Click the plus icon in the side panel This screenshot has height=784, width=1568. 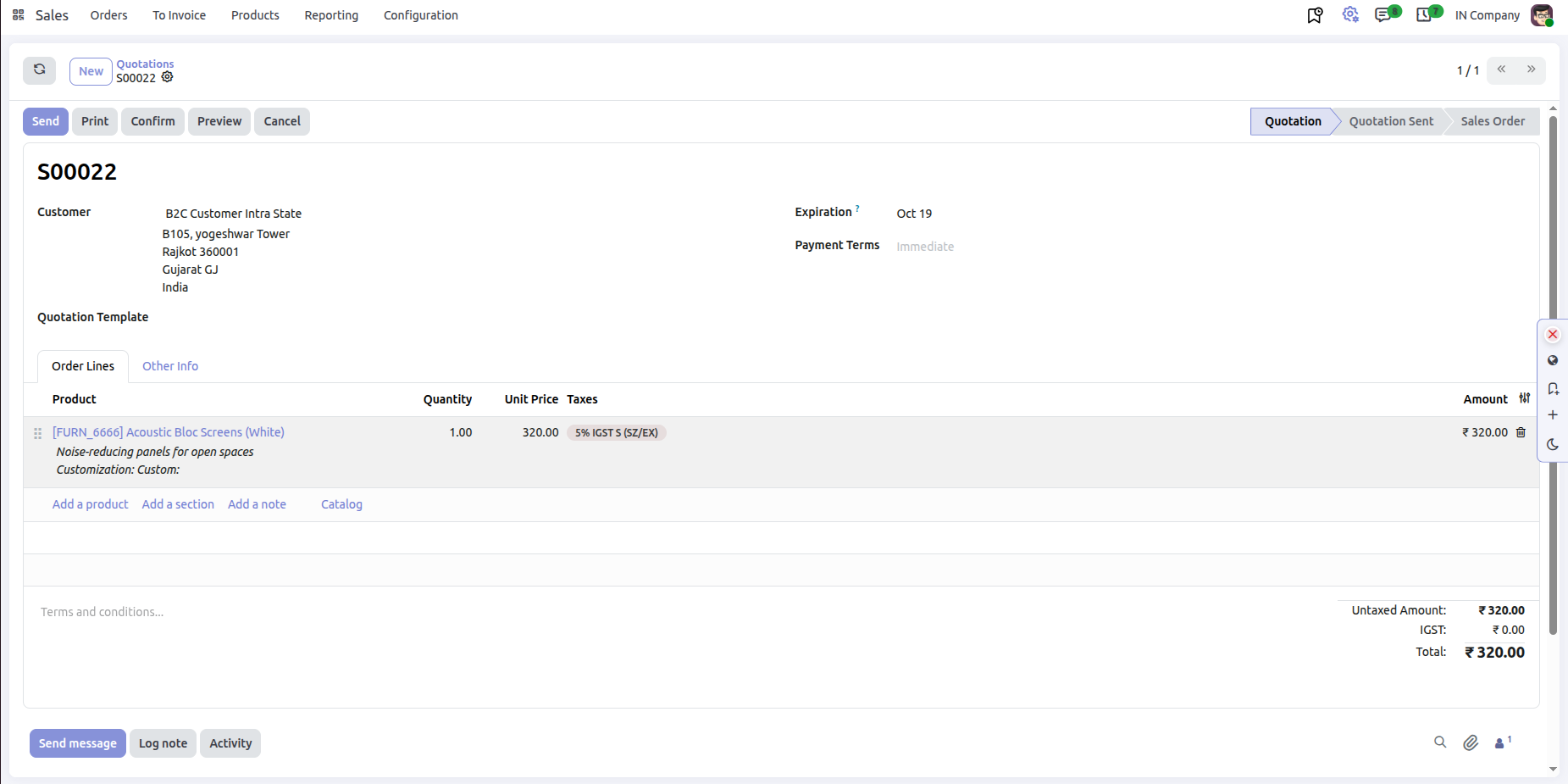point(1553,415)
